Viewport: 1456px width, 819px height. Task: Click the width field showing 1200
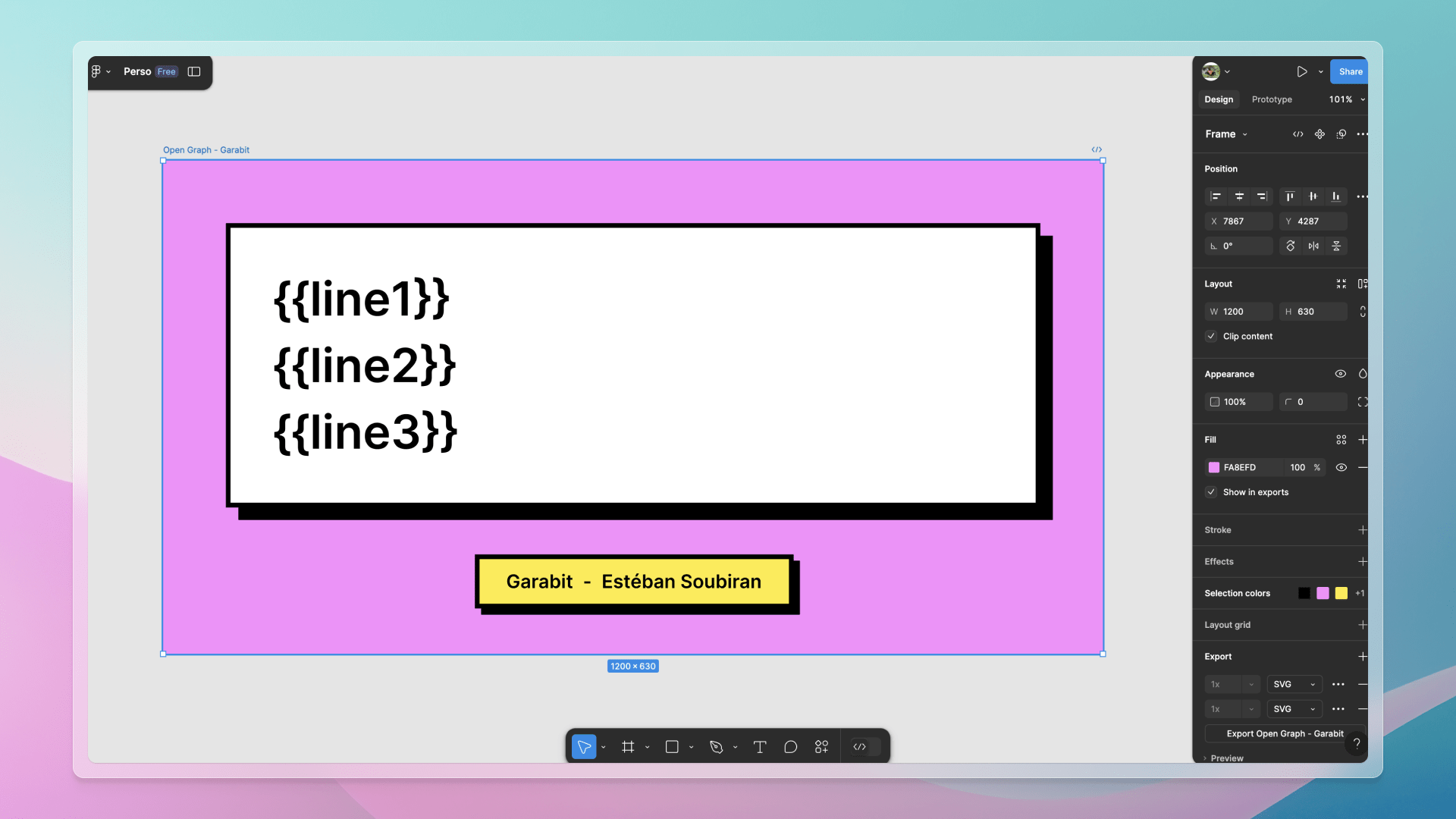point(1239,312)
